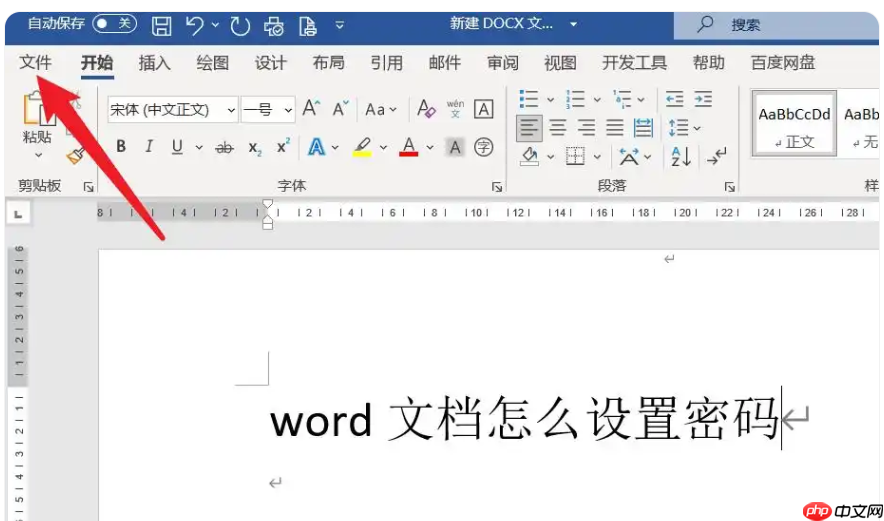Image resolution: width=884 pixels, height=521 pixels.
Task: Toggle Bold formatting
Action: click(121, 147)
